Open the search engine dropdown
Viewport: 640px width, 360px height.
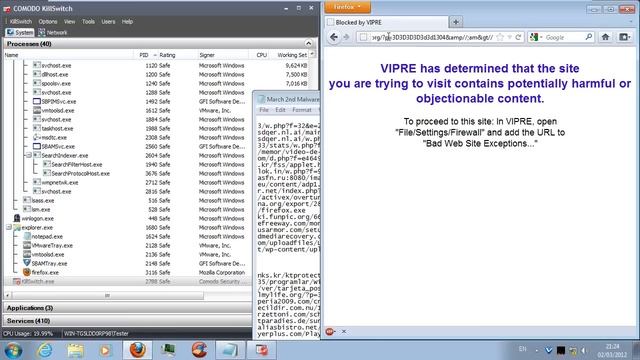click(536, 37)
